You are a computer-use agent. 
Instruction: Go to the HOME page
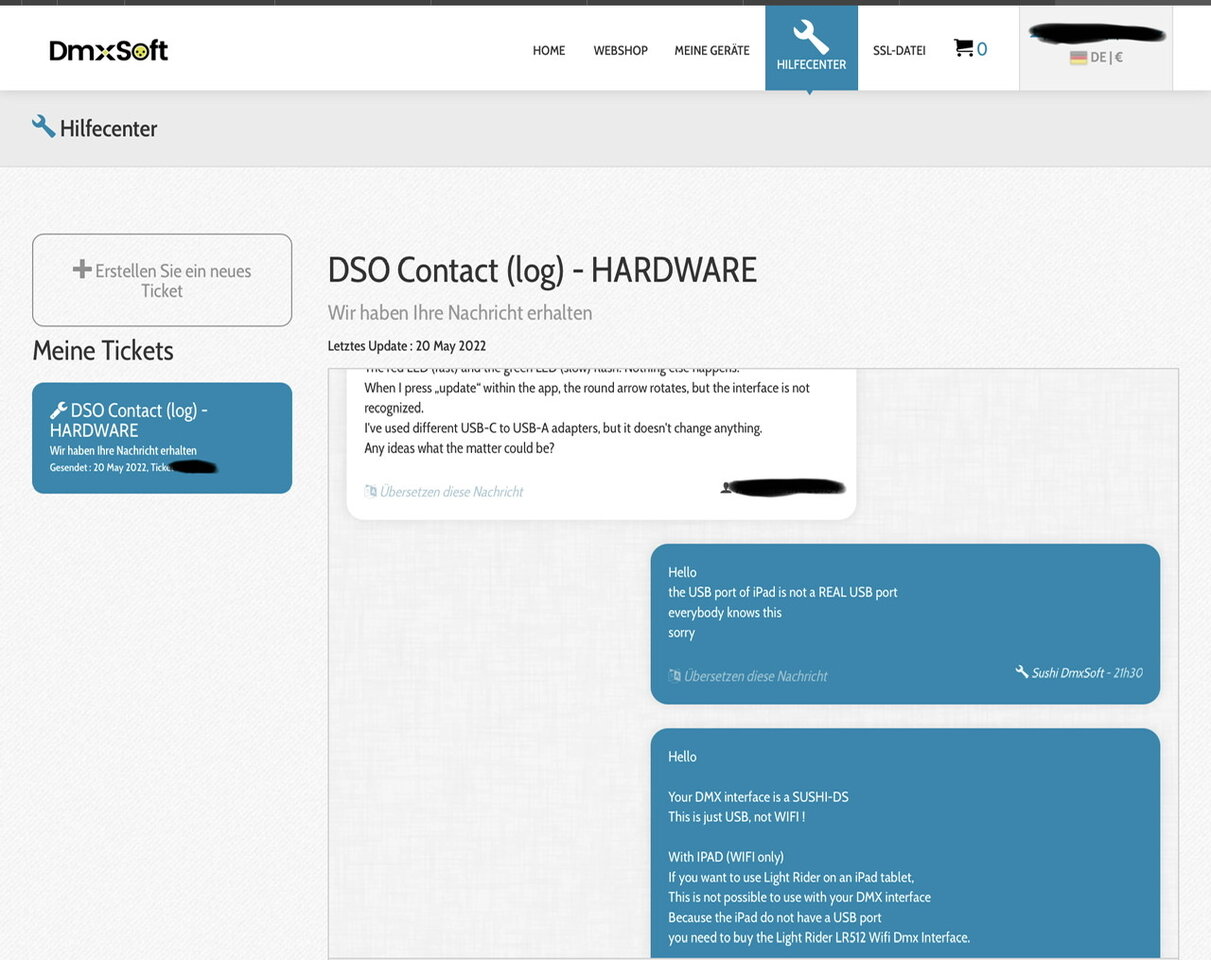pos(549,50)
